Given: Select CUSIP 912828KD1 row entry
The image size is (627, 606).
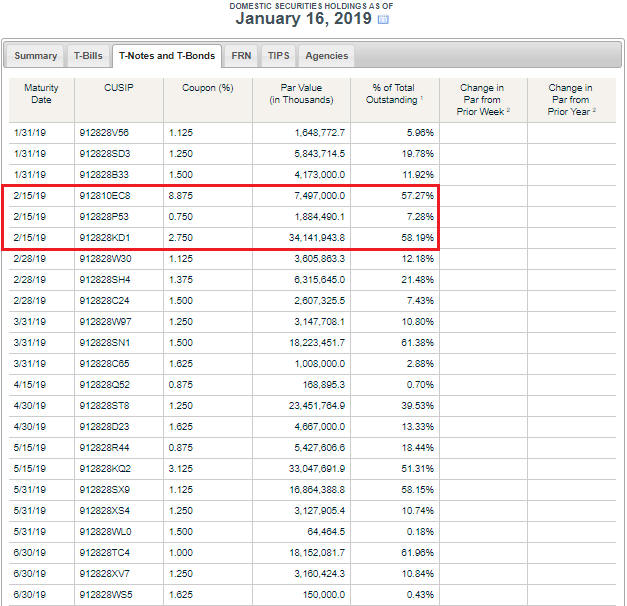Looking at the screenshot, I should pyautogui.click(x=105, y=238).
